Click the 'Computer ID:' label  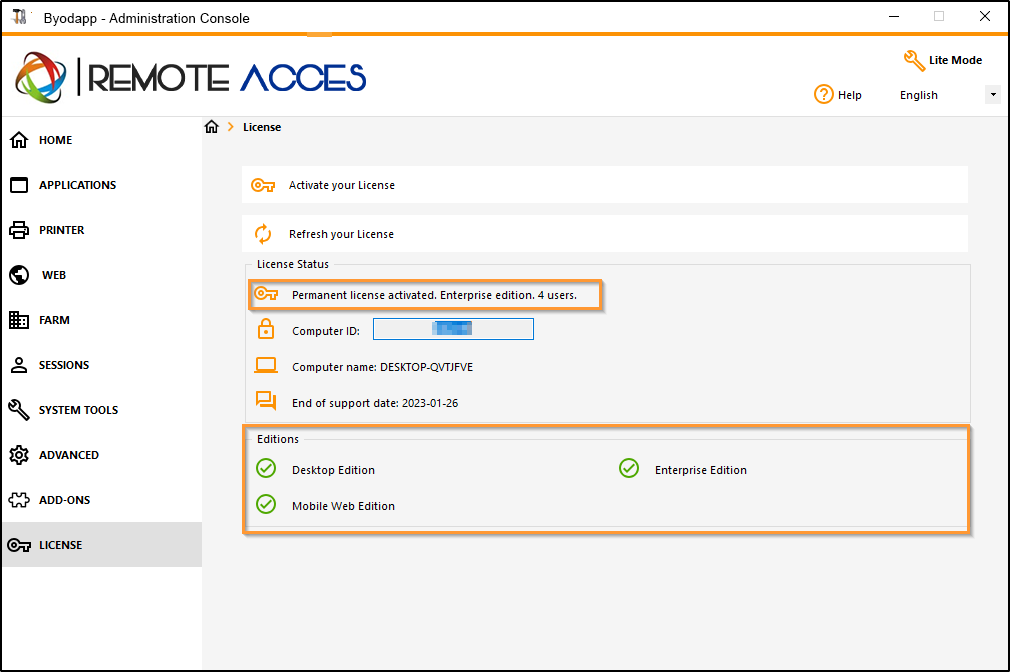(x=326, y=331)
